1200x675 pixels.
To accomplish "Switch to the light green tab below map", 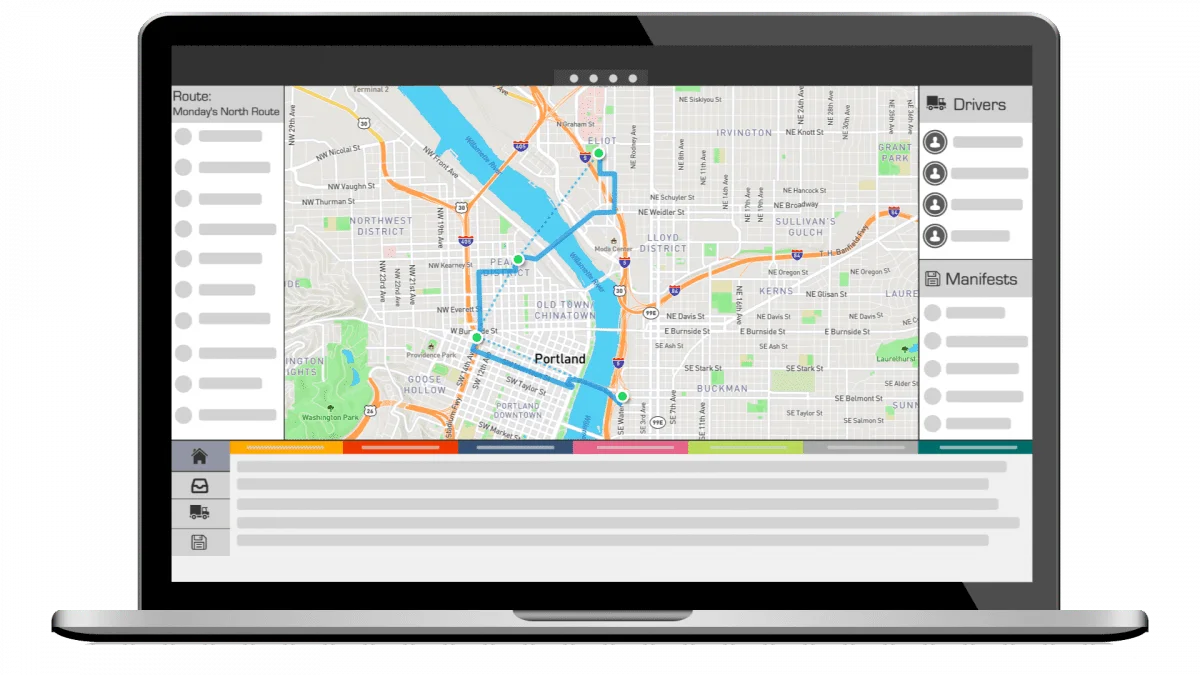I will [745, 447].
